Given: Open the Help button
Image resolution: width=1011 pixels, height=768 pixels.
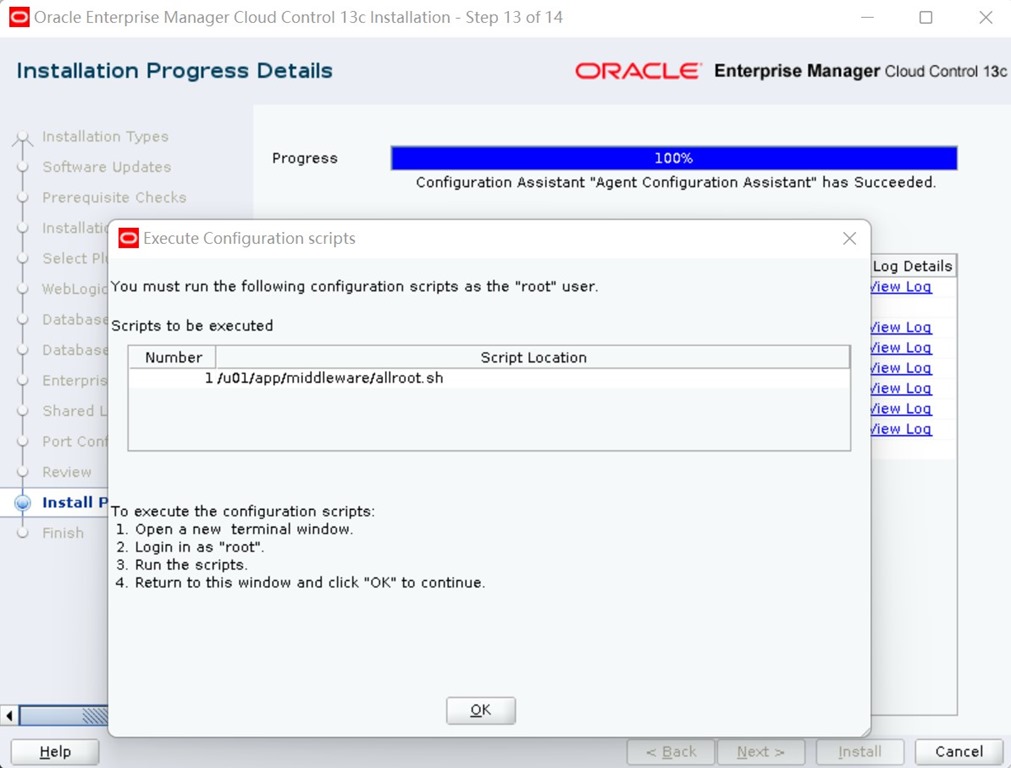Looking at the screenshot, I should tap(55, 752).
